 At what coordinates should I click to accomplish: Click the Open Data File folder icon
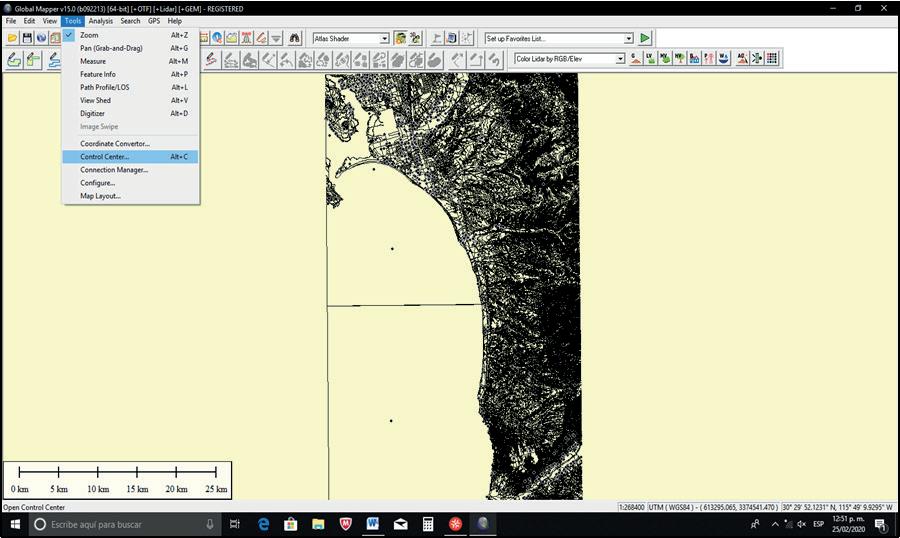point(12,38)
